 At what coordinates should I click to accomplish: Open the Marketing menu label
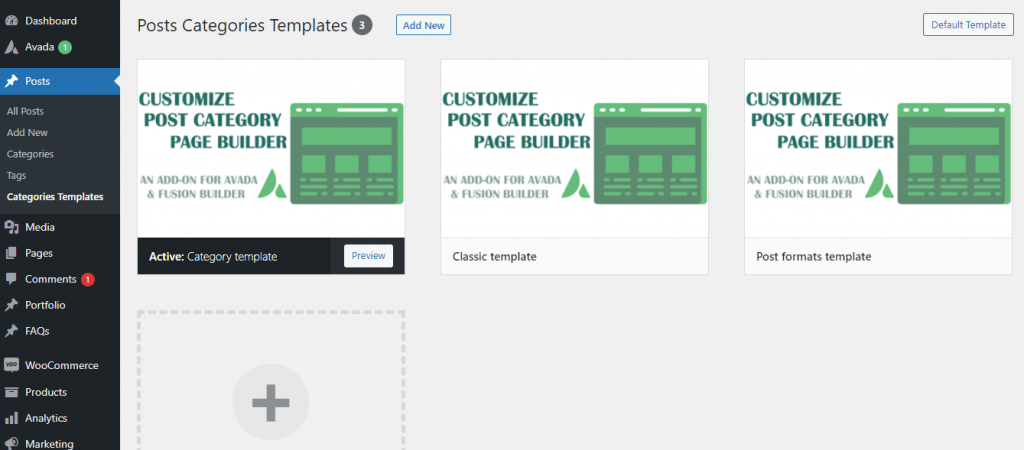(x=50, y=444)
